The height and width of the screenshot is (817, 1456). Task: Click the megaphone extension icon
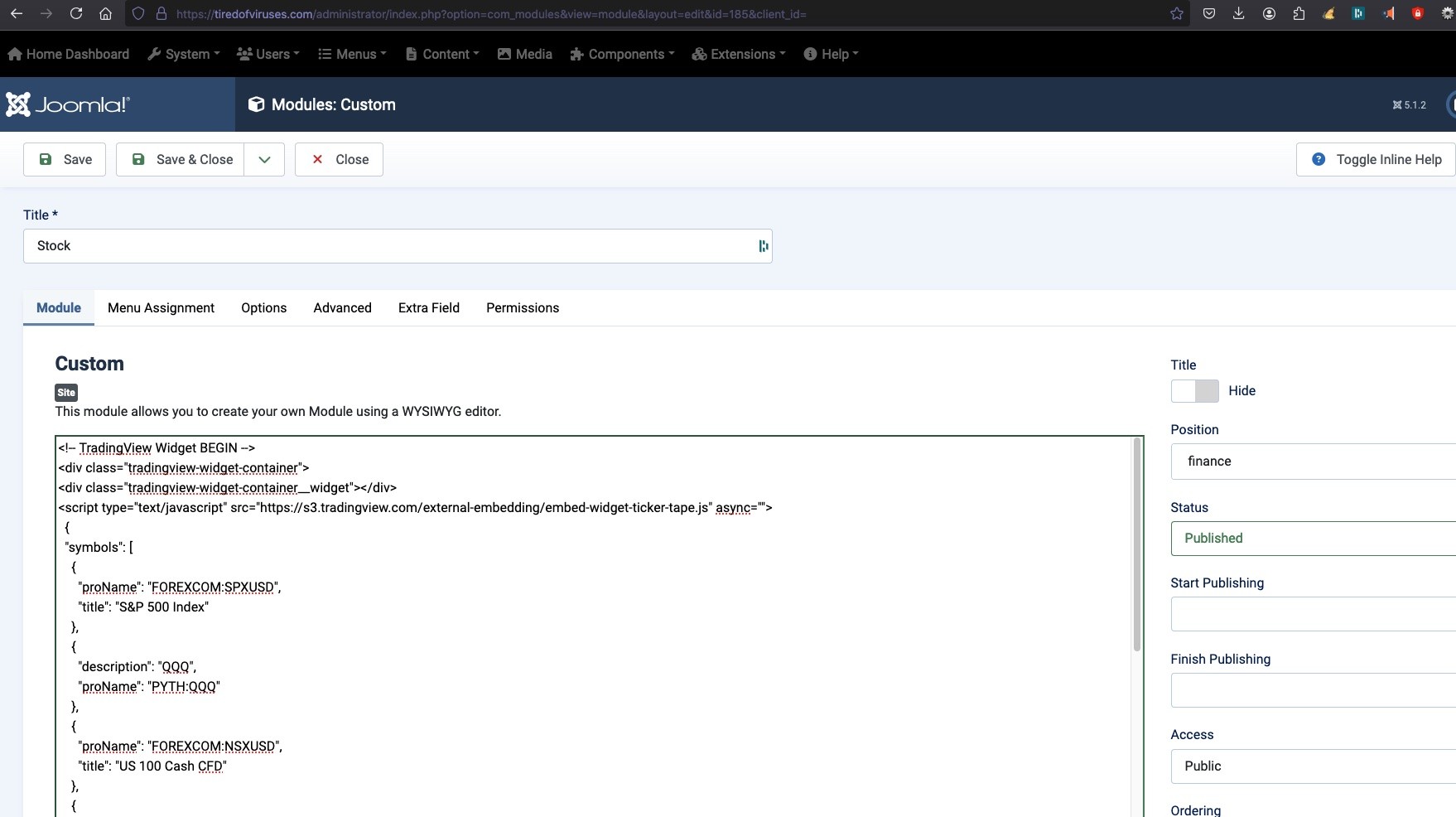point(1388,13)
